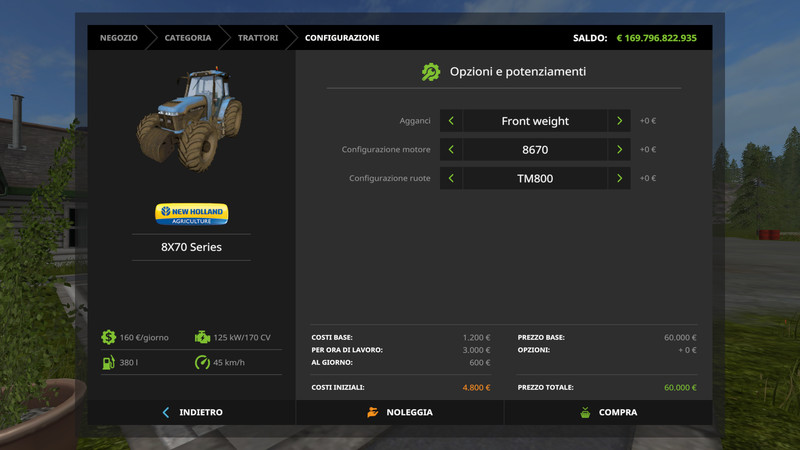Choose previous wheel configuration
The width and height of the screenshot is (800, 450).
coord(451,179)
